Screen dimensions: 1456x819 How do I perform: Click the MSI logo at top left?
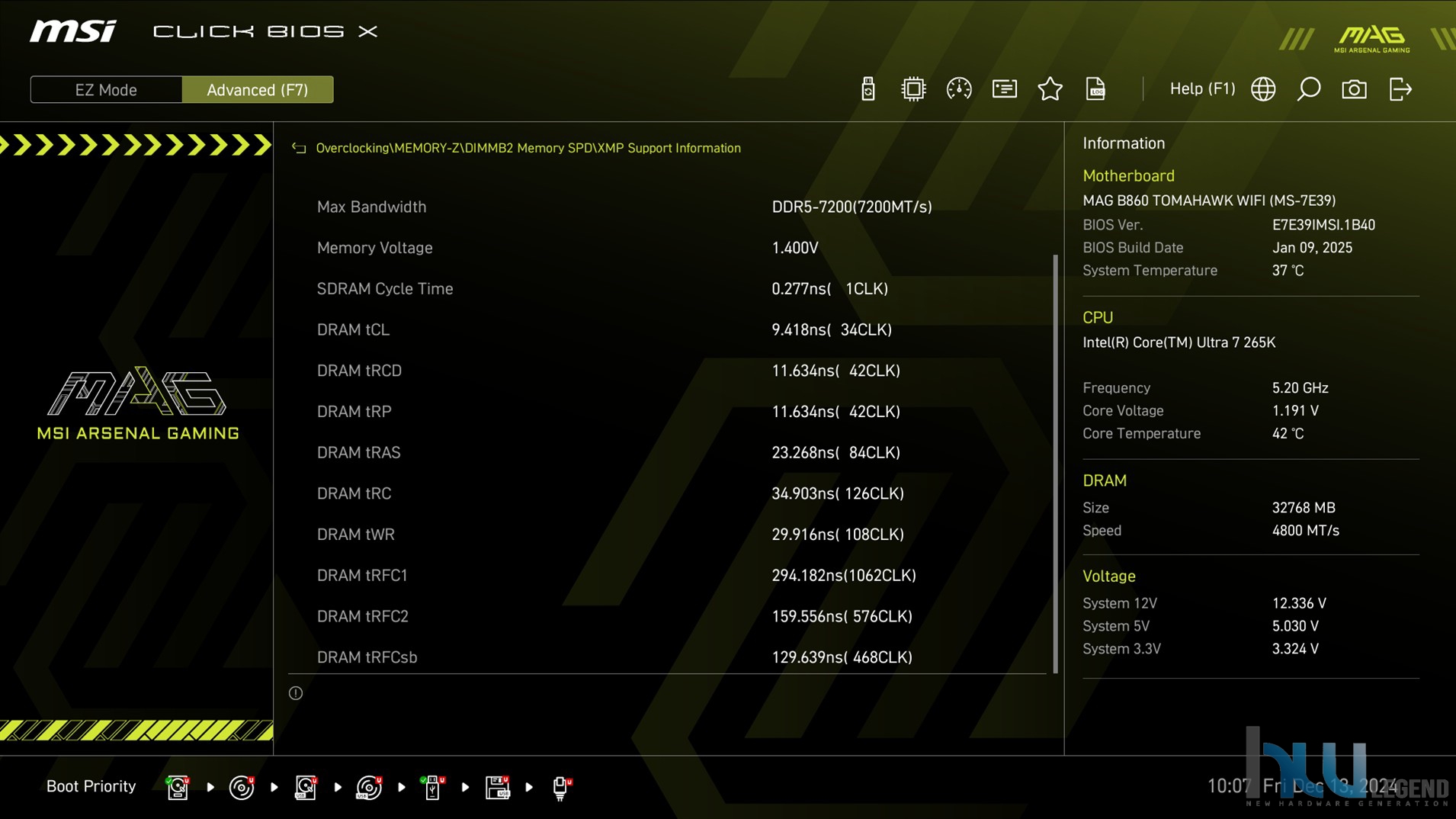(73, 31)
